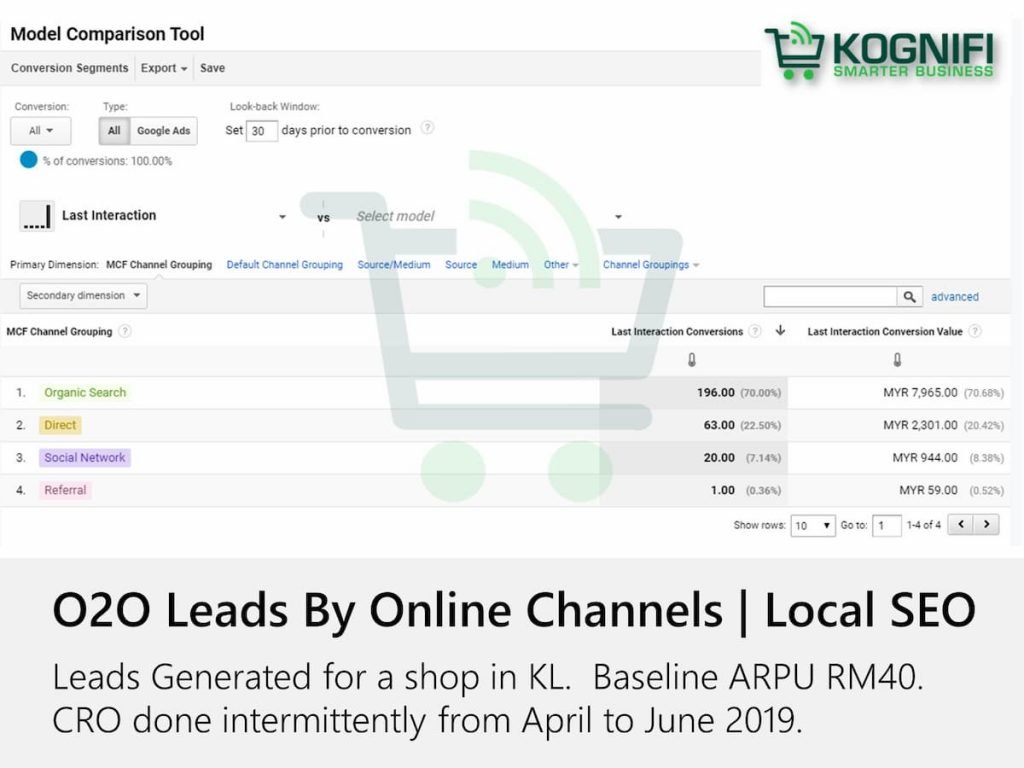1024x768 pixels.
Task: Open the Other dimension dropdown
Action: point(561,264)
